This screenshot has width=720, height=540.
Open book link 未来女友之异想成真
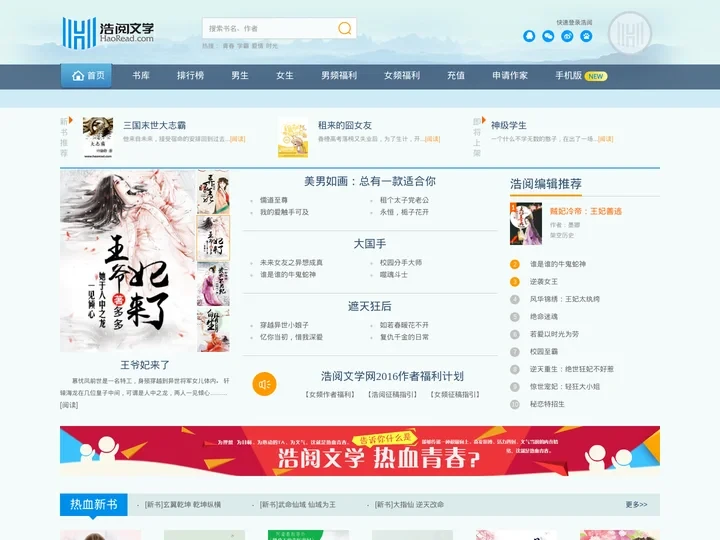point(291,263)
